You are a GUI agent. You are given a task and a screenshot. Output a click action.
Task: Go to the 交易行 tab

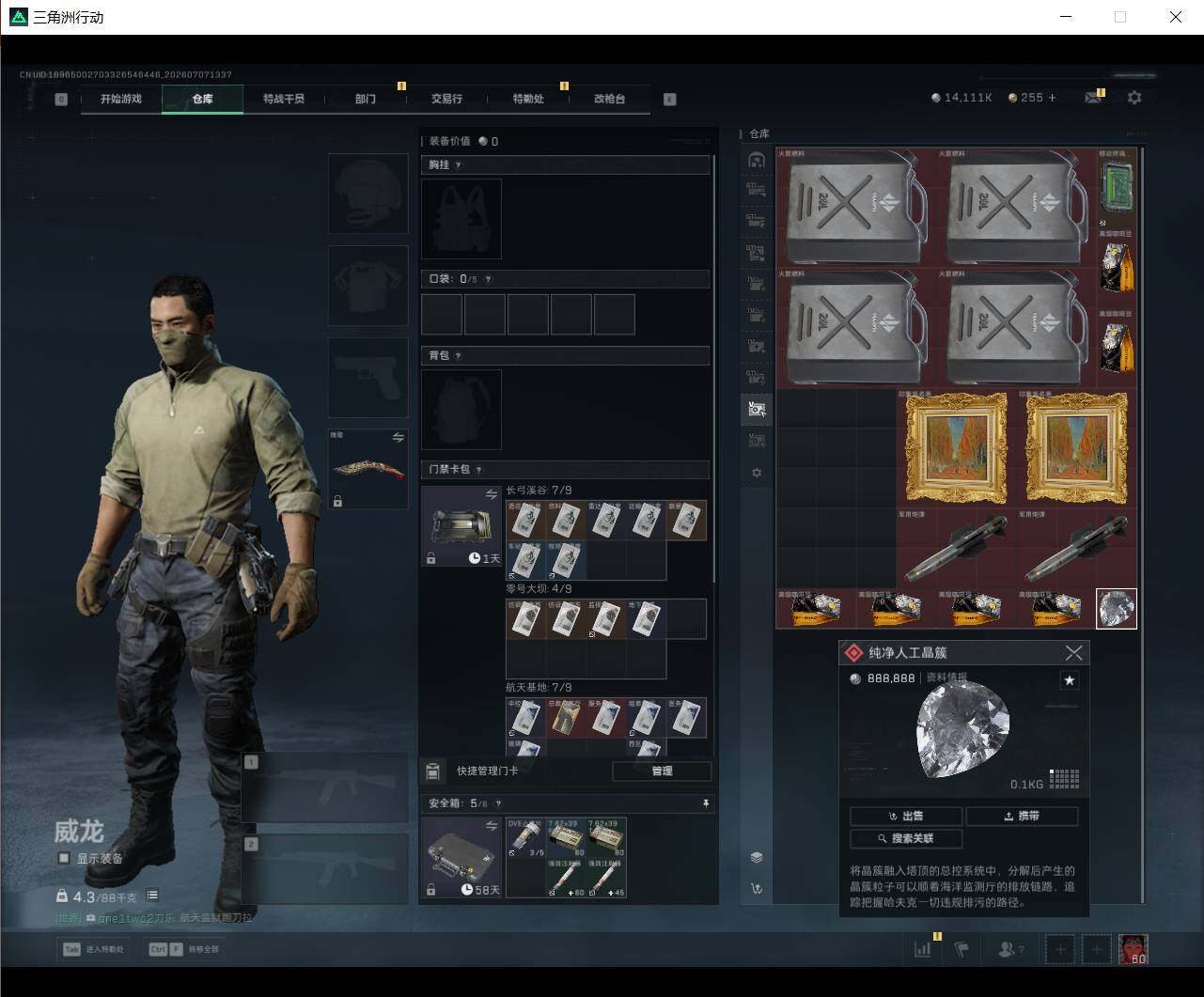pyautogui.click(x=446, y=99)
